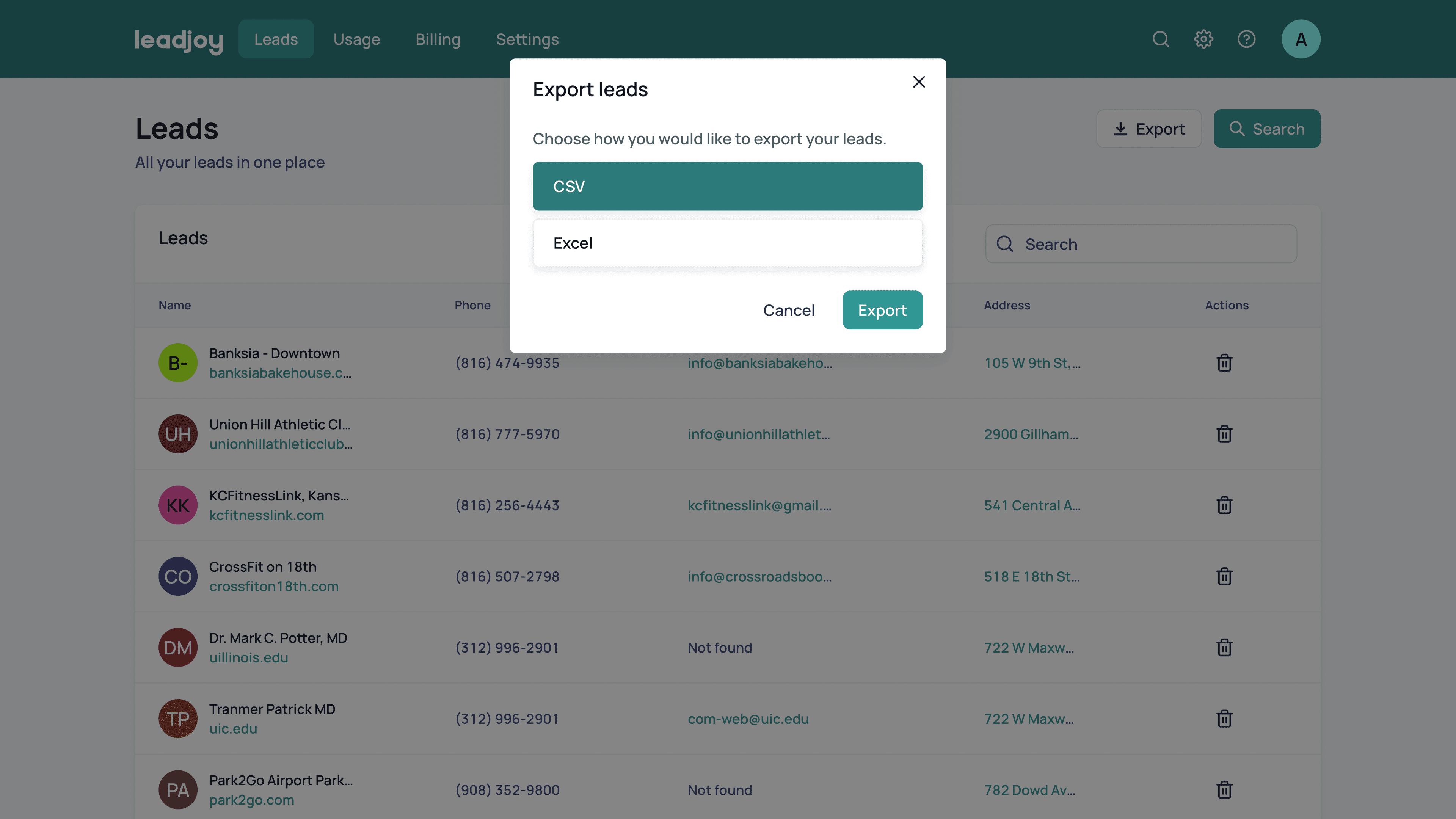Click the page Export button with download icon
Image resolution: width=1456 pixels, height=819 pixels.
point(1148,129)
